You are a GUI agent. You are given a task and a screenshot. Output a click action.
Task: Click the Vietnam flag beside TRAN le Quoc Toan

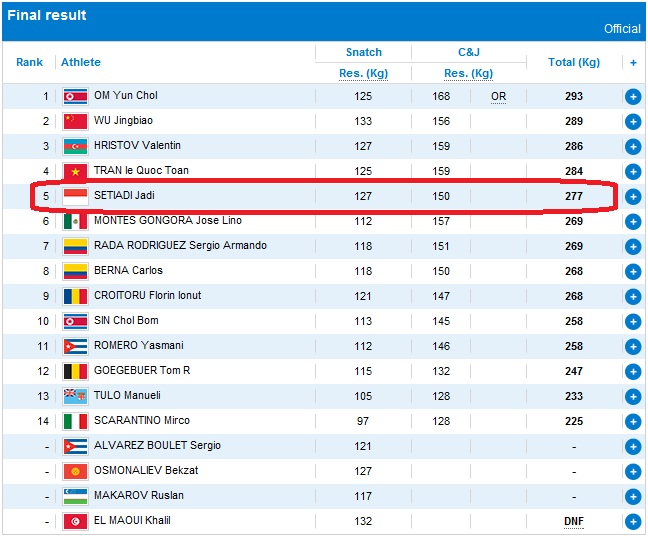point(75,171)
